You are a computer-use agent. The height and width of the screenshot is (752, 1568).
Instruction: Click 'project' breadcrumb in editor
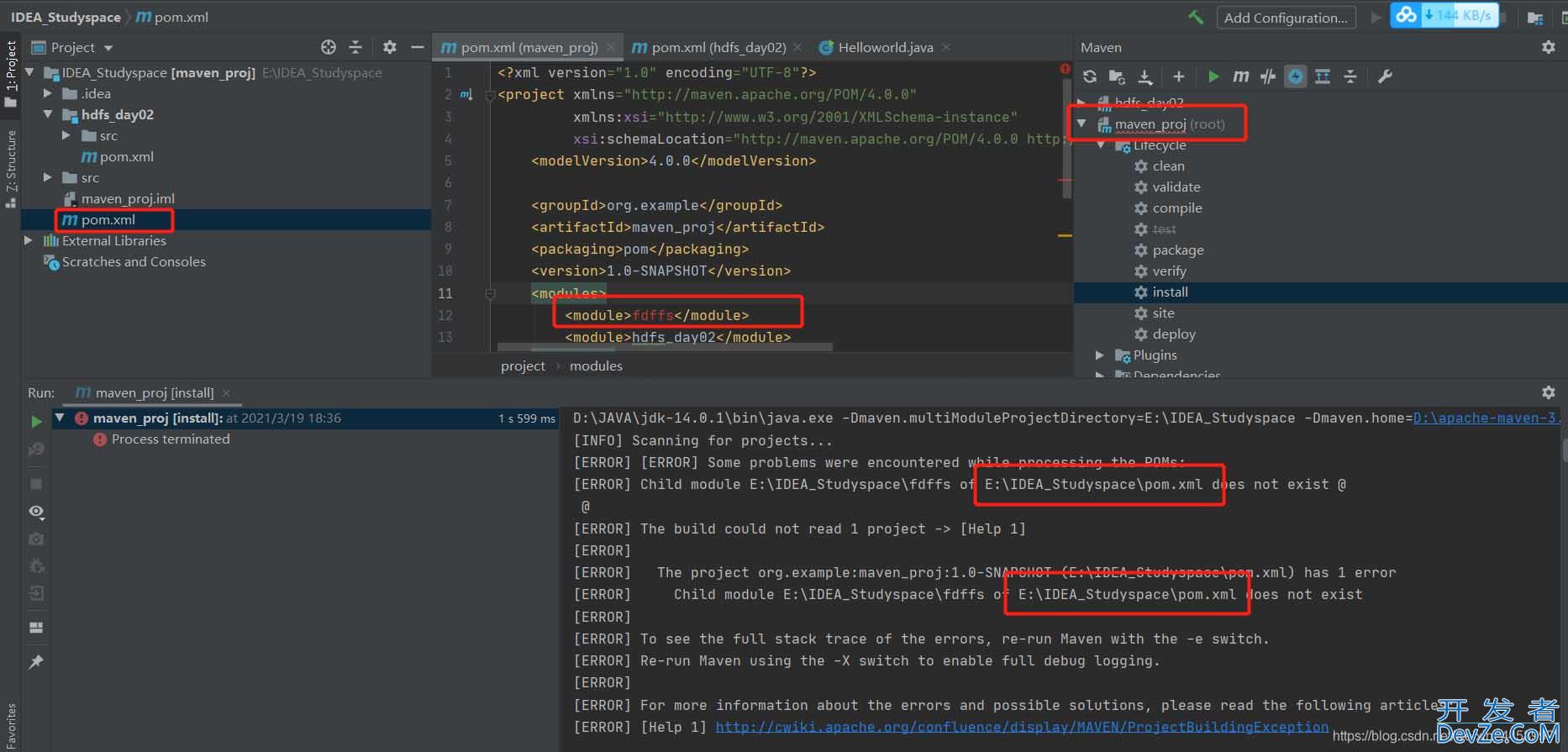coord(523,365)
